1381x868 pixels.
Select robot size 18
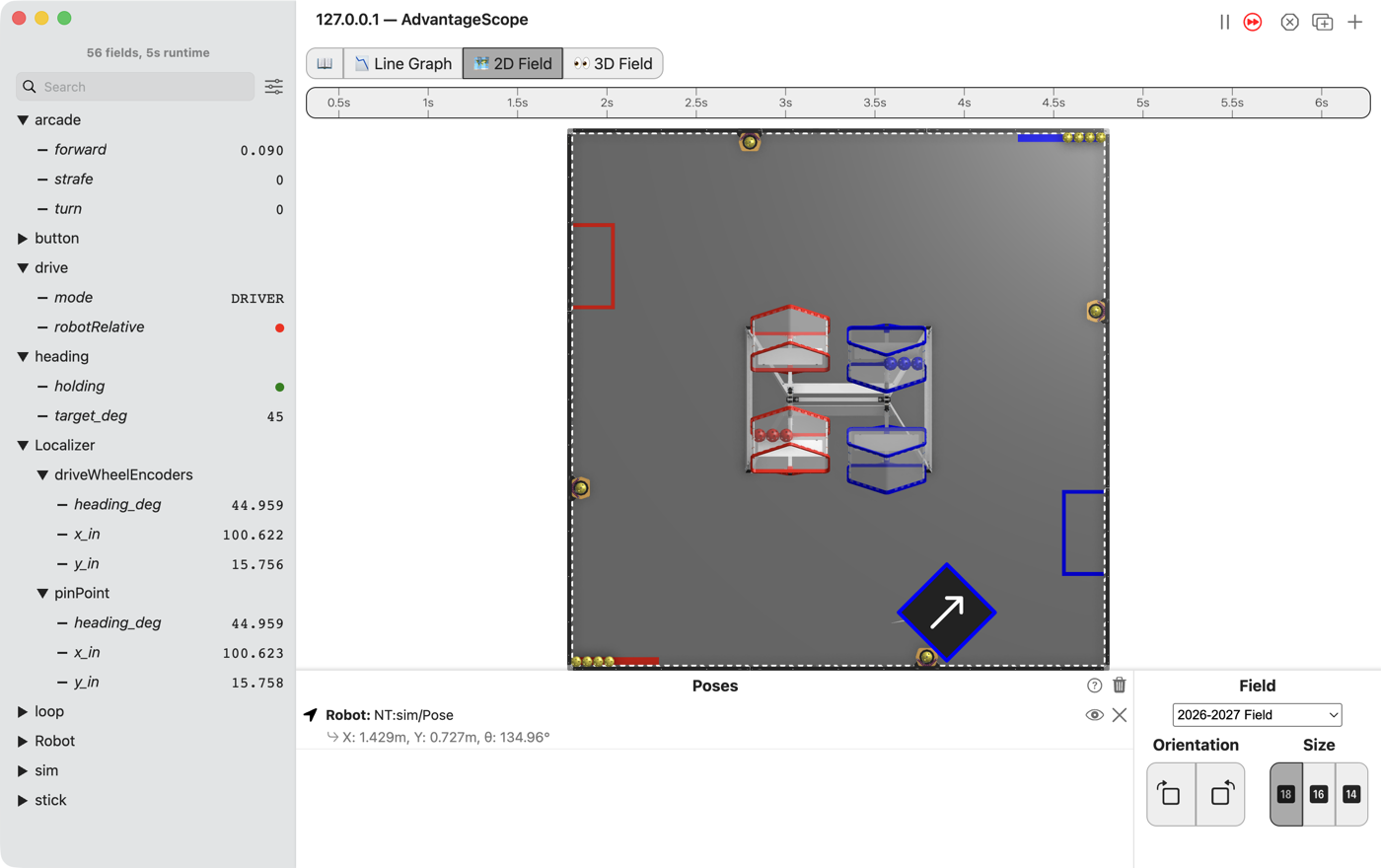click(x=1286, y=794)
